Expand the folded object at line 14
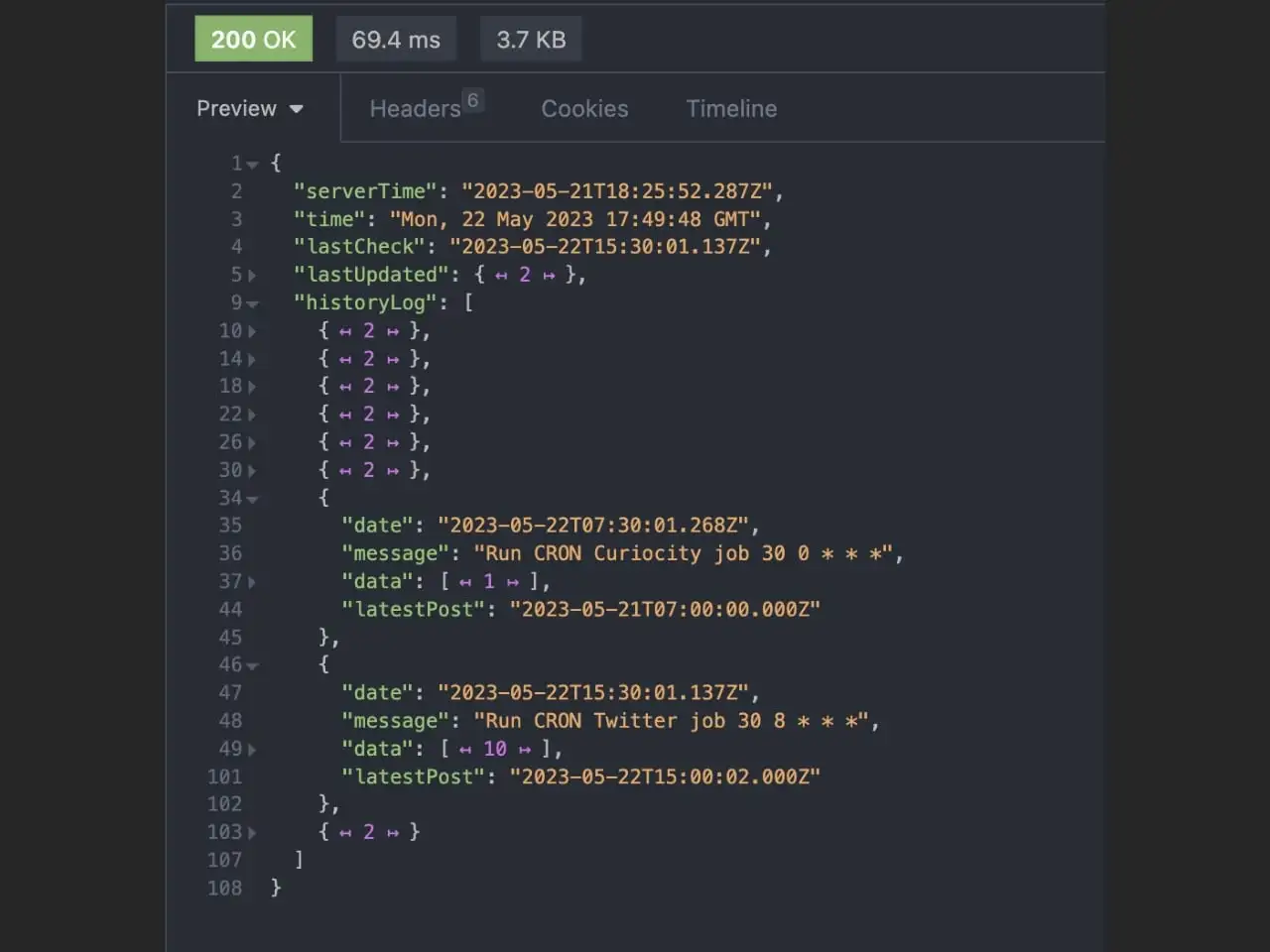 click(252, 359)
